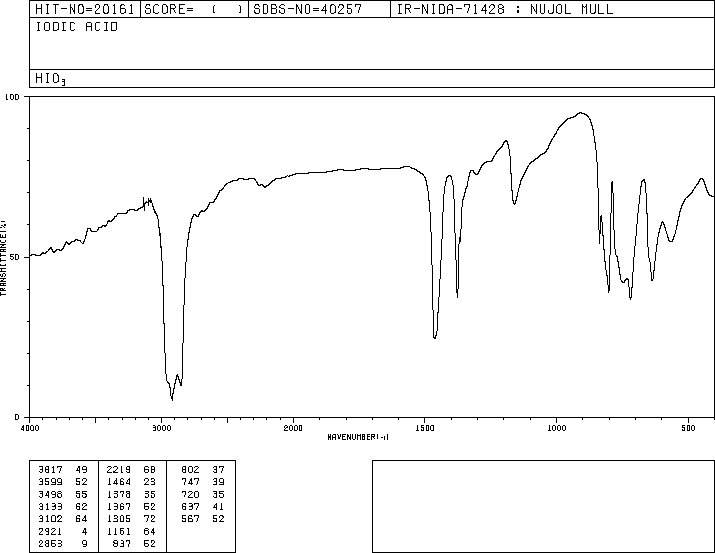Select peak value 3133 in the table

tap(51, 507)
